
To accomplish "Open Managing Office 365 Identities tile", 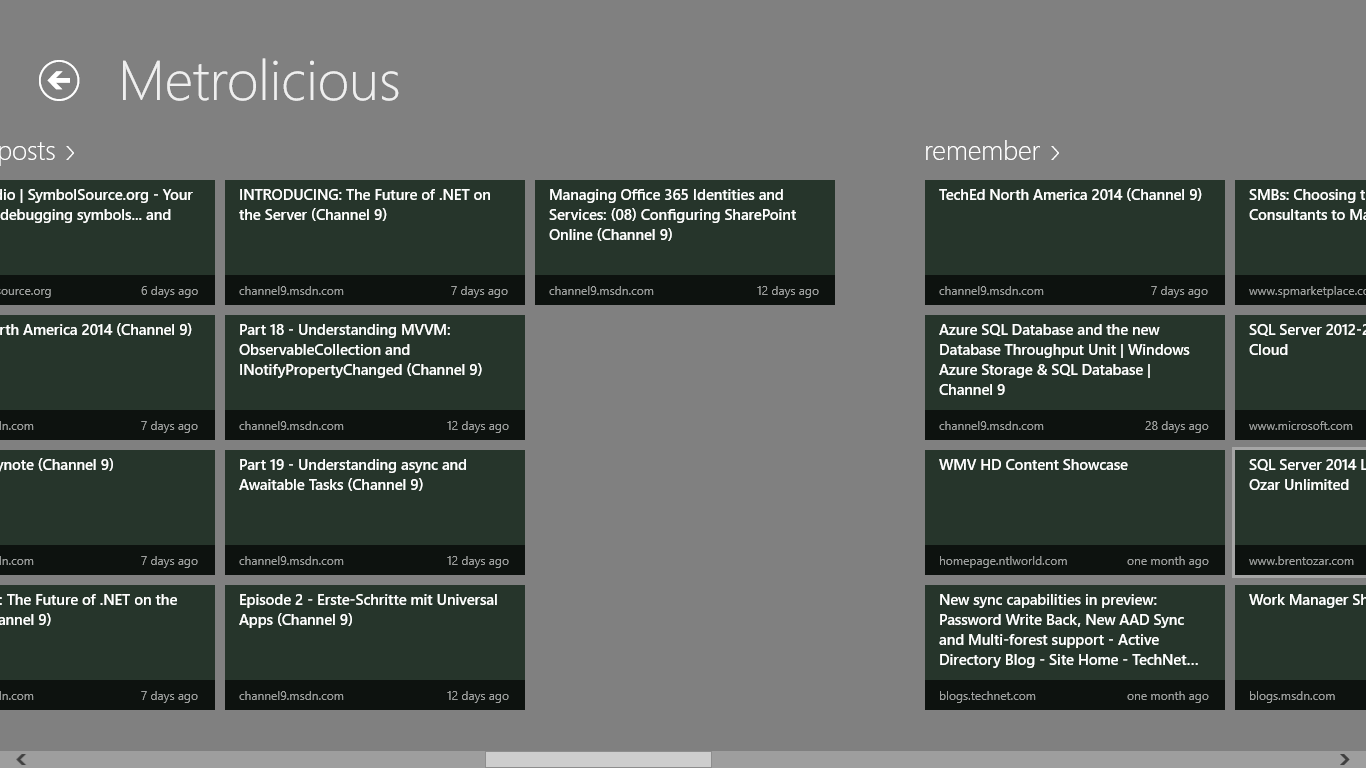I will pyautogui.click(x=685, y=242).
